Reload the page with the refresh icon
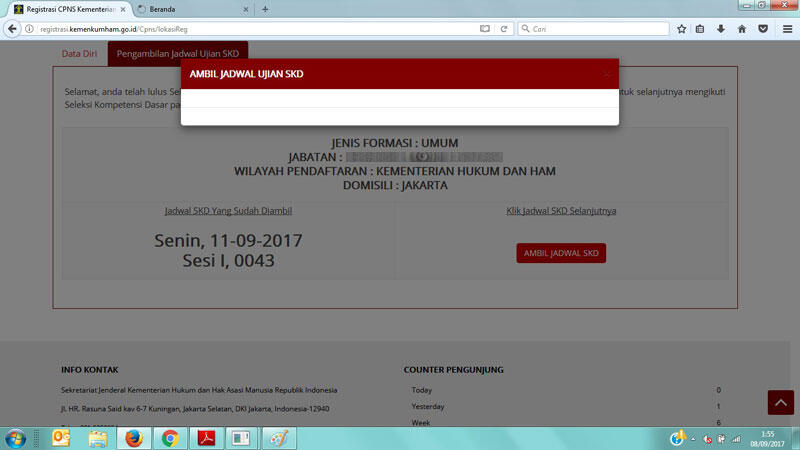 coord(504,29)
